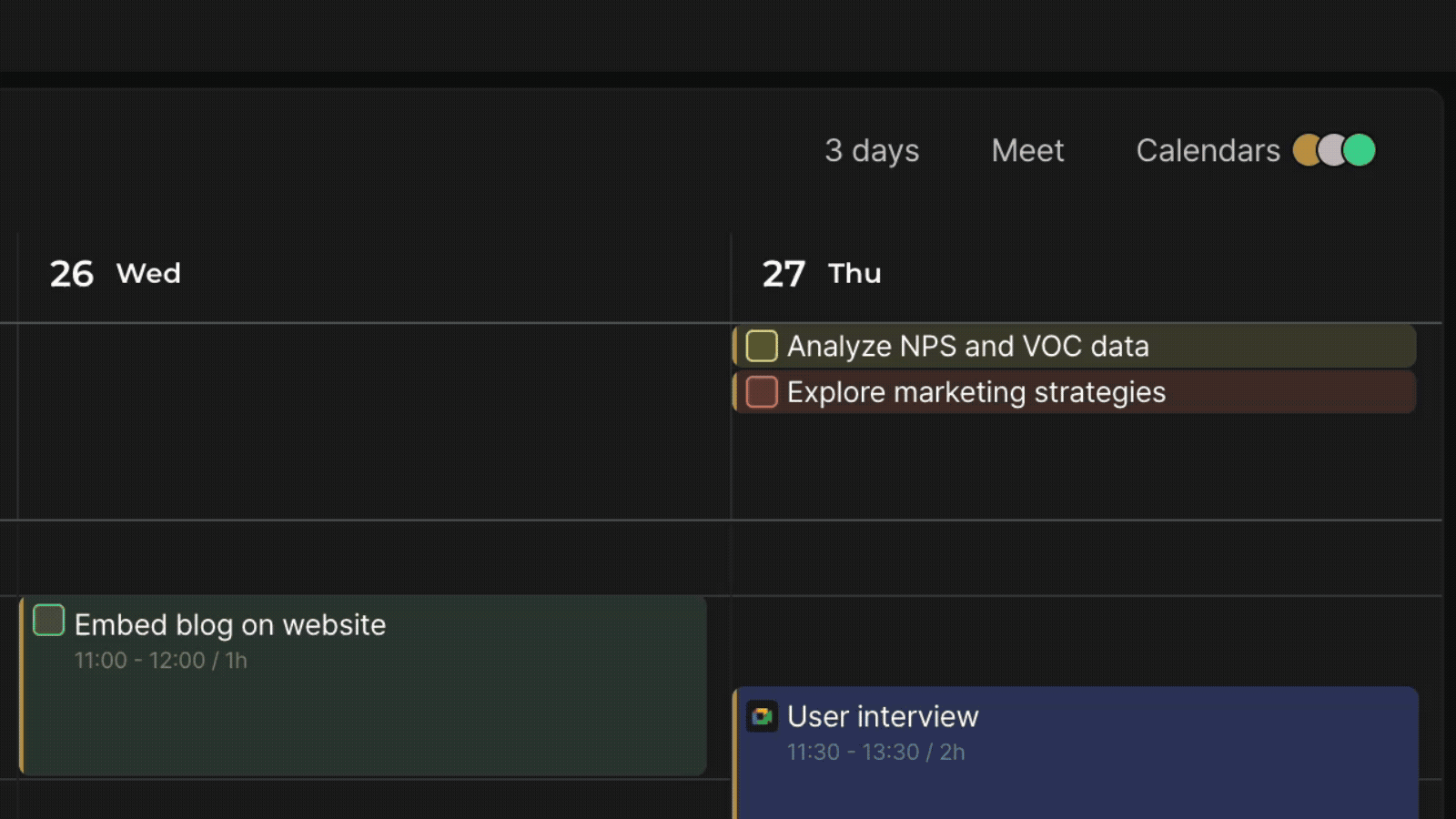Select the 26 Wed day header
Viewport: 1456px width, 819px height.
tap(116, 274)
